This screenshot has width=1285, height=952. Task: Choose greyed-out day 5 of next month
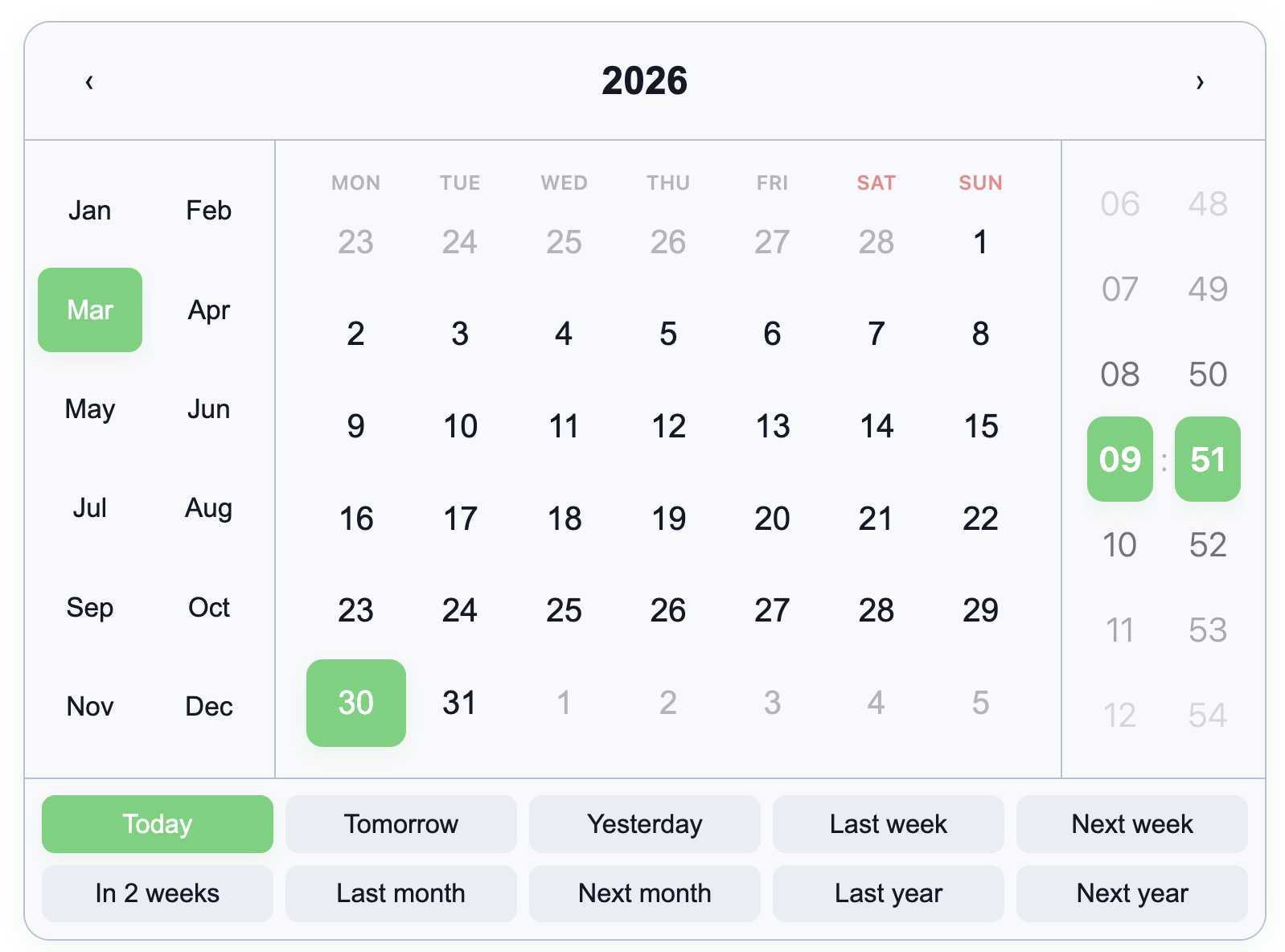tap(979, 703)
